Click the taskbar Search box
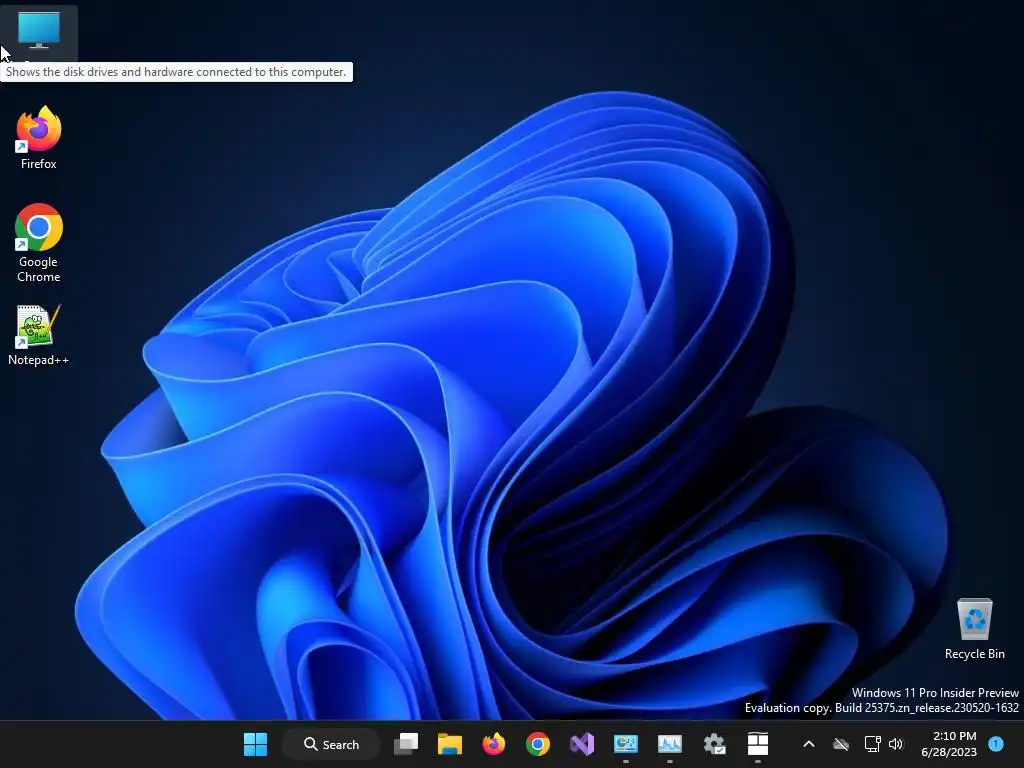The image size is (1024, 768). [331, 744]
